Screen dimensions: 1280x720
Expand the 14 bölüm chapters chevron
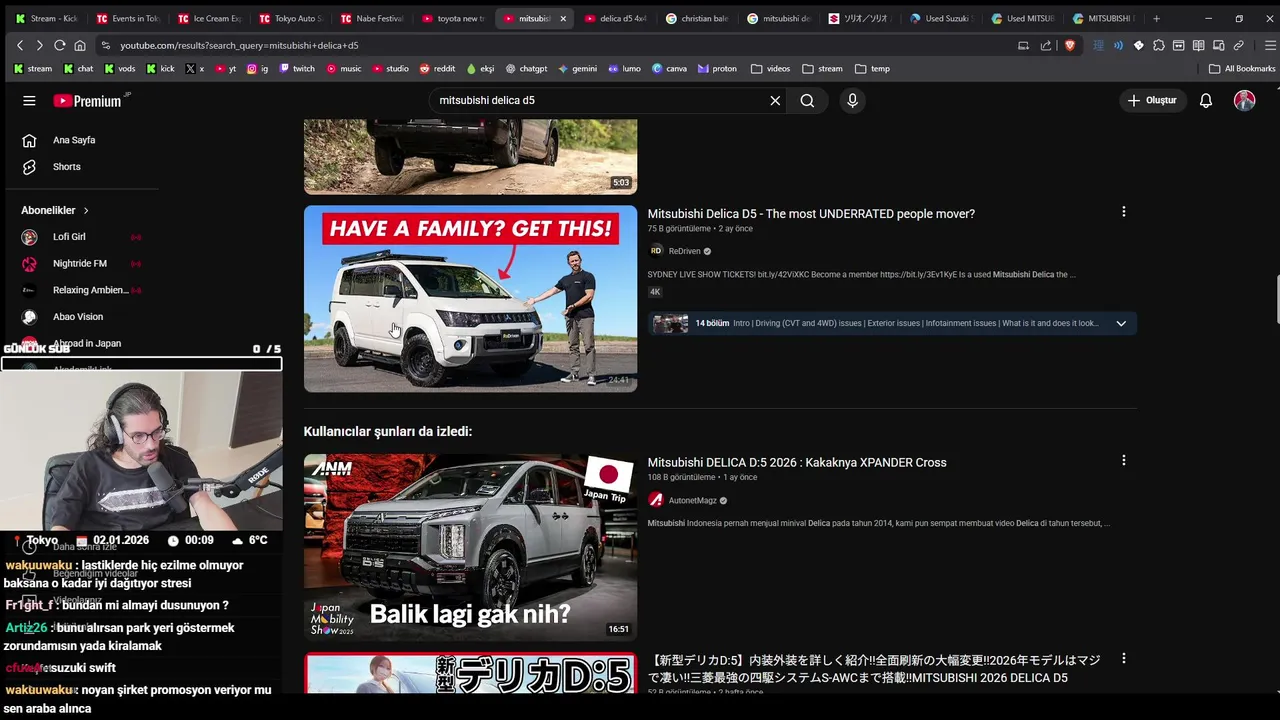(x=1121, y=323)
